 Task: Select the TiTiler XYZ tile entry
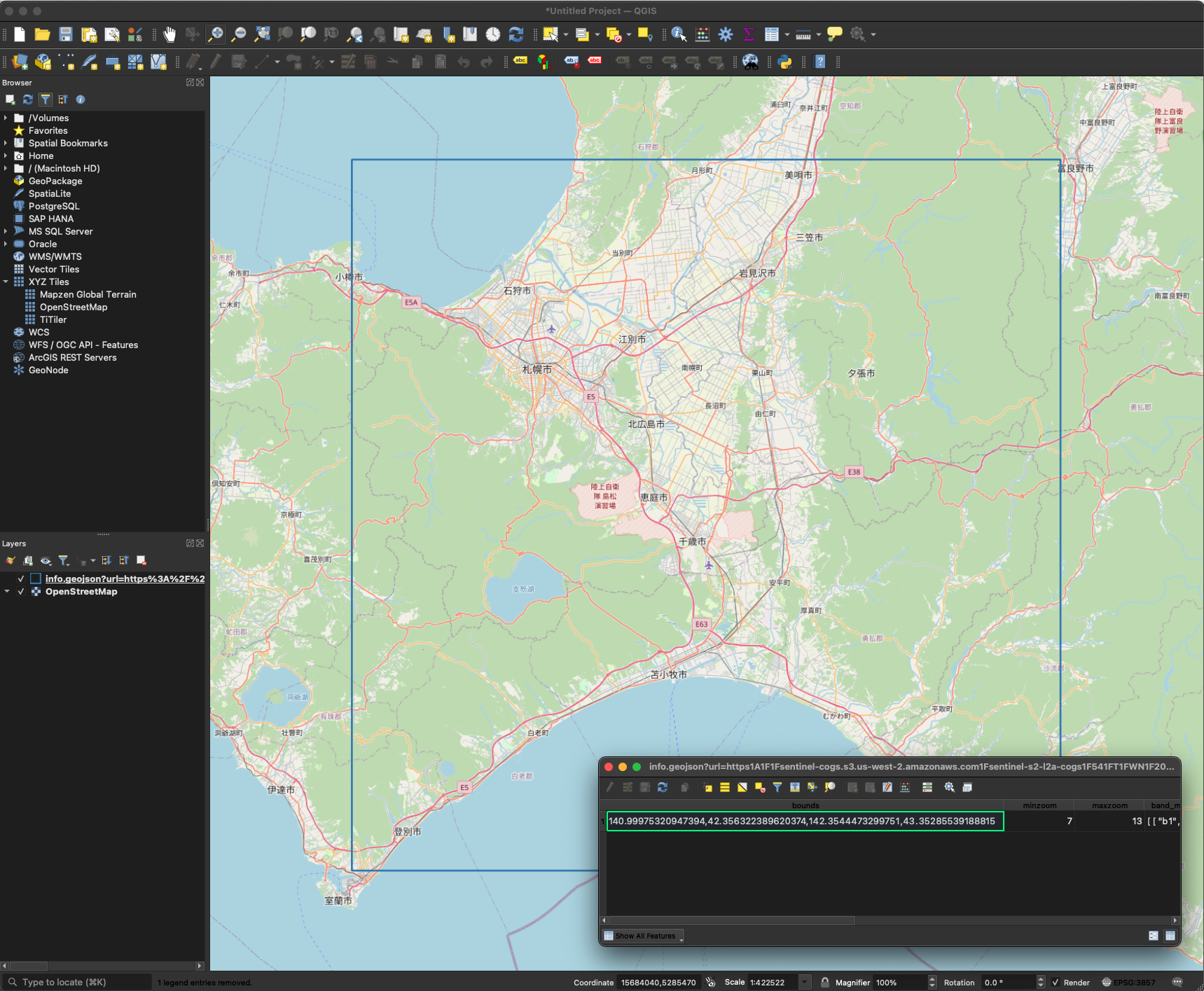coord(53,319)
